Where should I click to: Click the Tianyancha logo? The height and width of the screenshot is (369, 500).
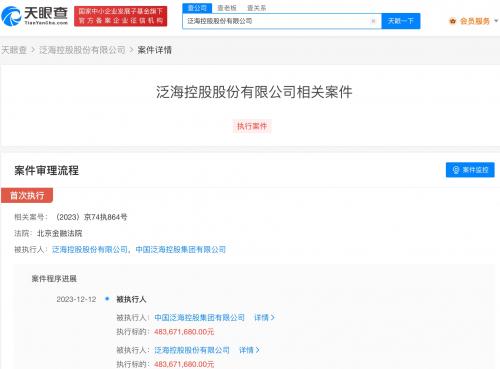(x=35, y=16)
